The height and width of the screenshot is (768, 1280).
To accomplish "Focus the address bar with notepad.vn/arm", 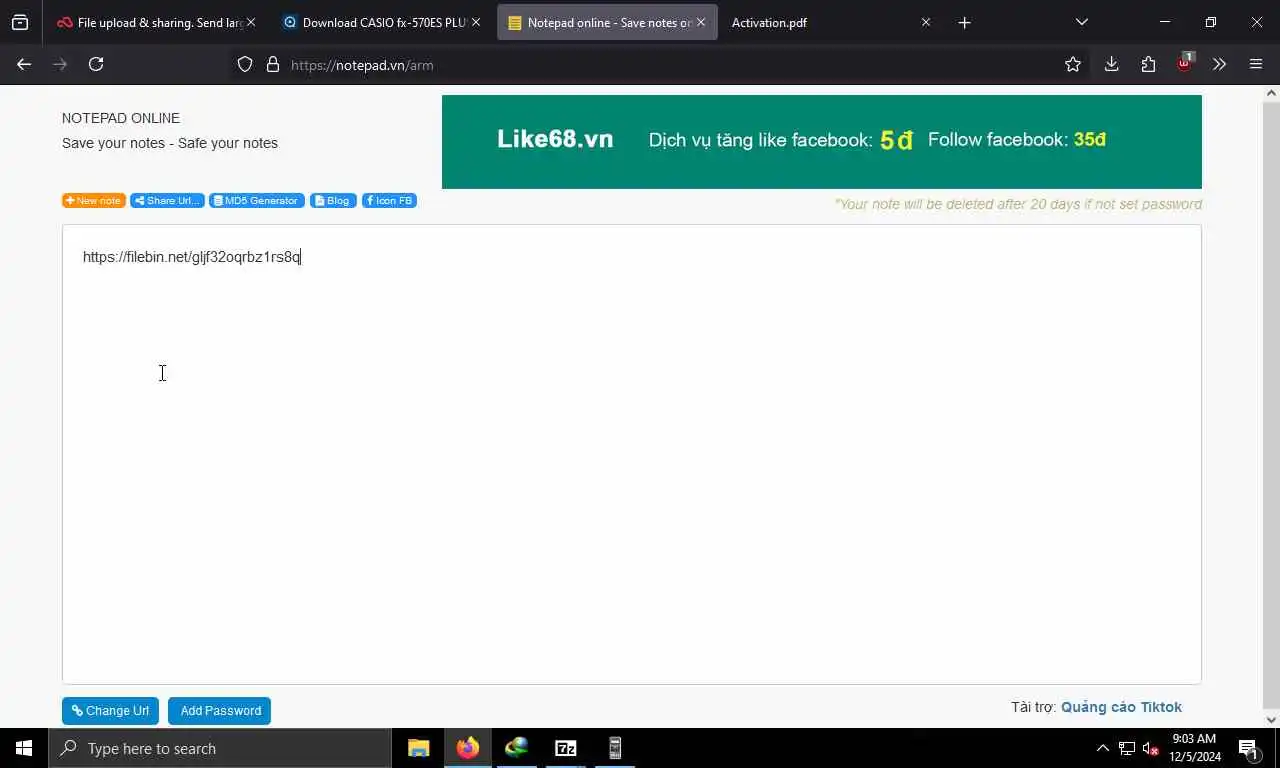I will click(660, 65).
